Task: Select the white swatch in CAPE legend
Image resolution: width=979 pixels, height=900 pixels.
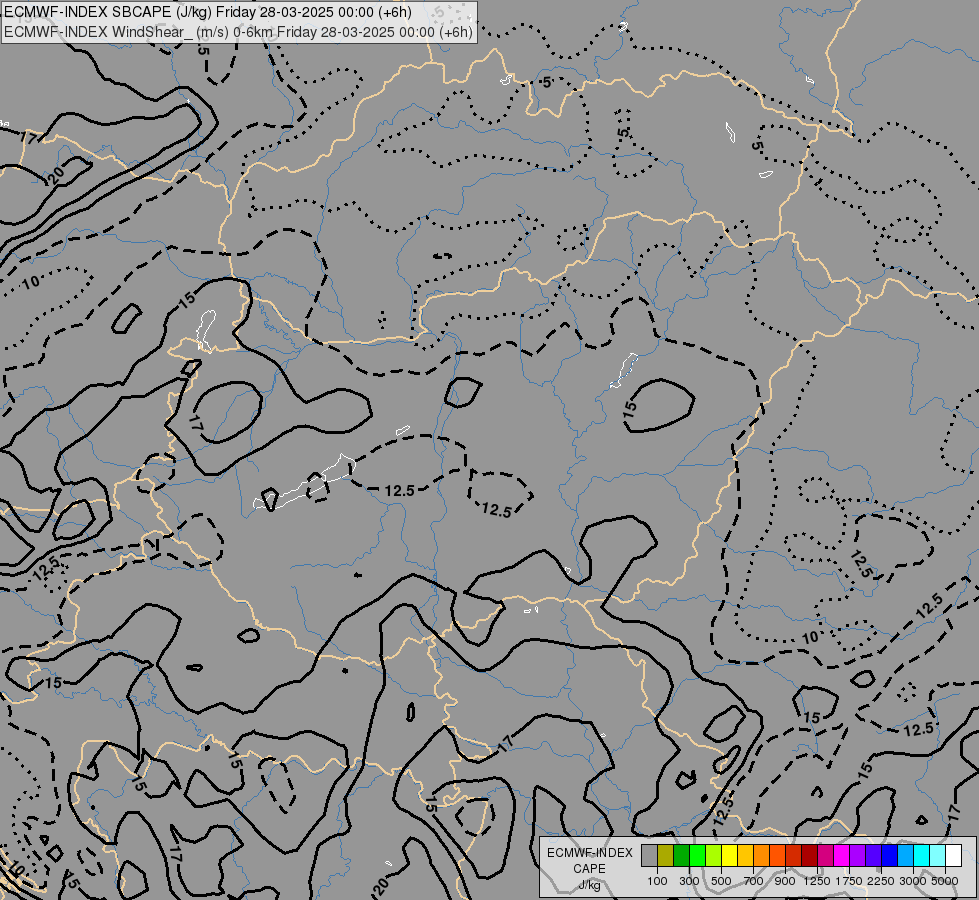Action: click(x=953, y=855)
